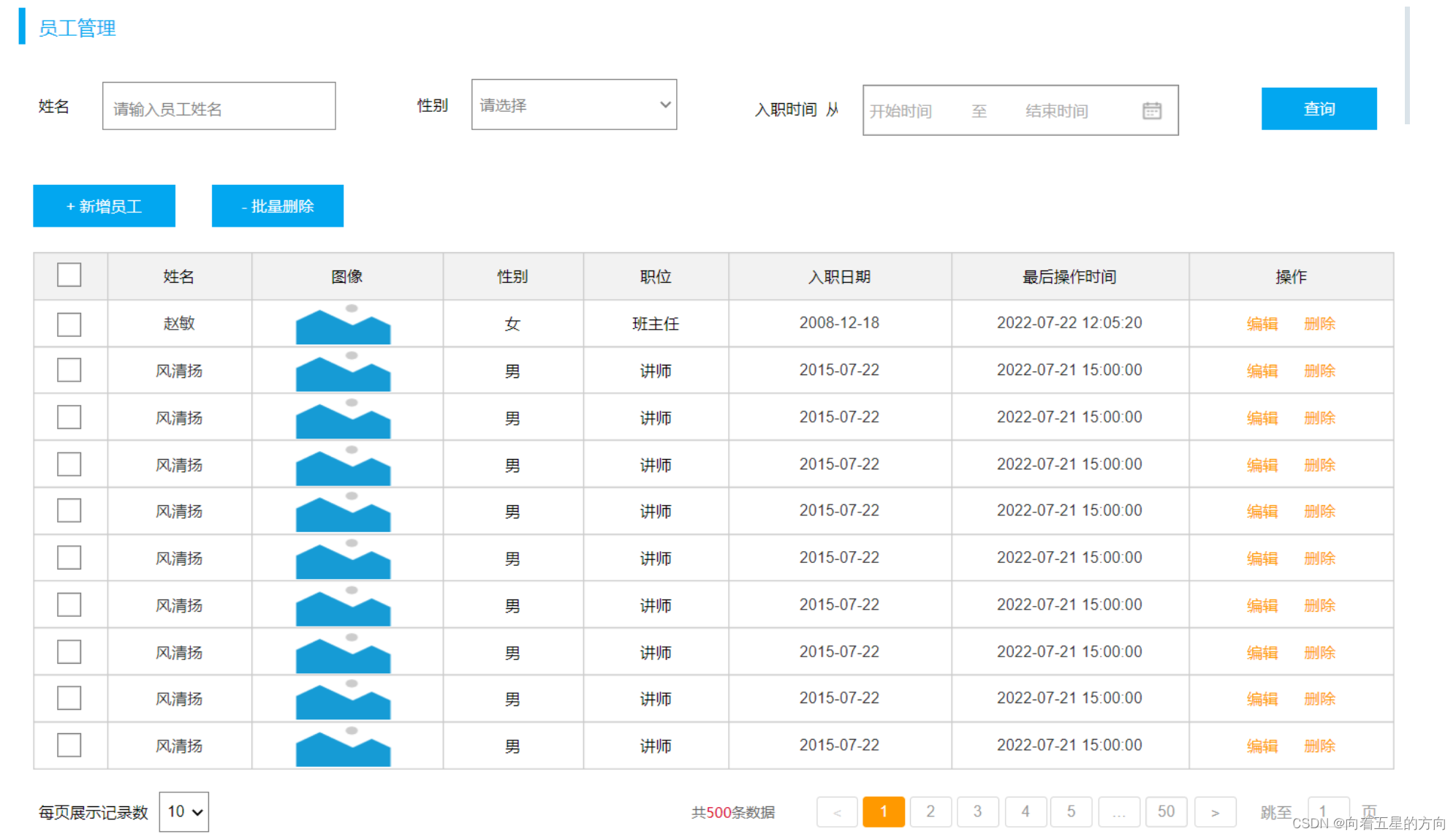This screenshot has height=837, width=1456.
Task: Go to page 5
Action: [x=1071, y=811]
